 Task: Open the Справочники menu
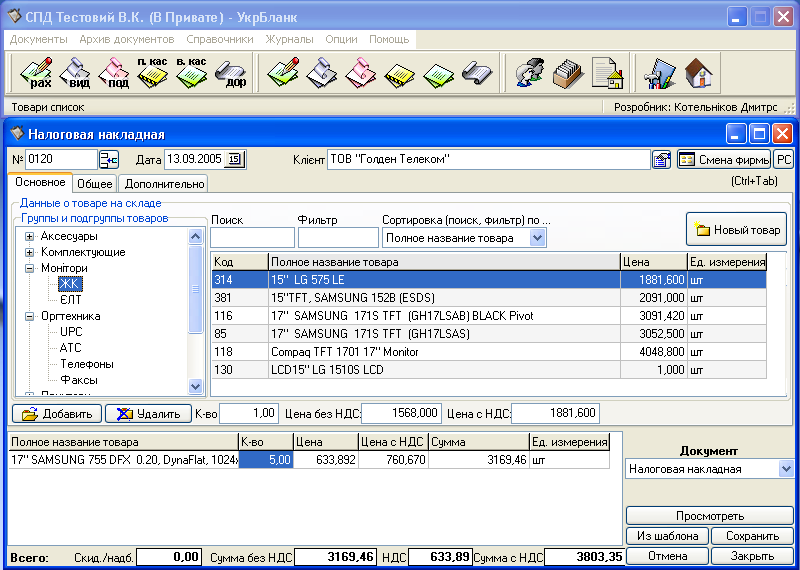[x=219, y=39]
